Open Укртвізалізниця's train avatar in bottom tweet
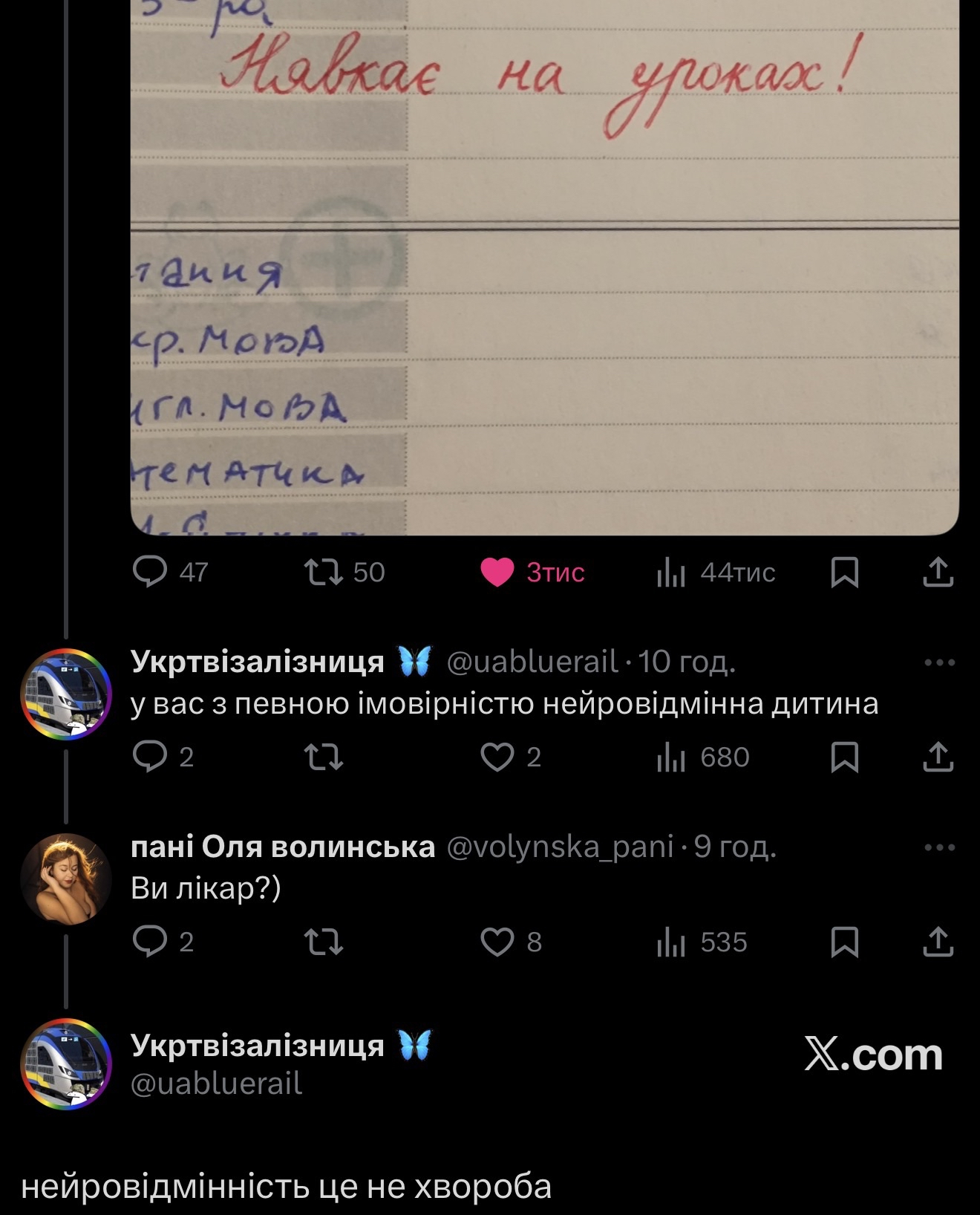980x1215 pixels. tap(65, 1064)
